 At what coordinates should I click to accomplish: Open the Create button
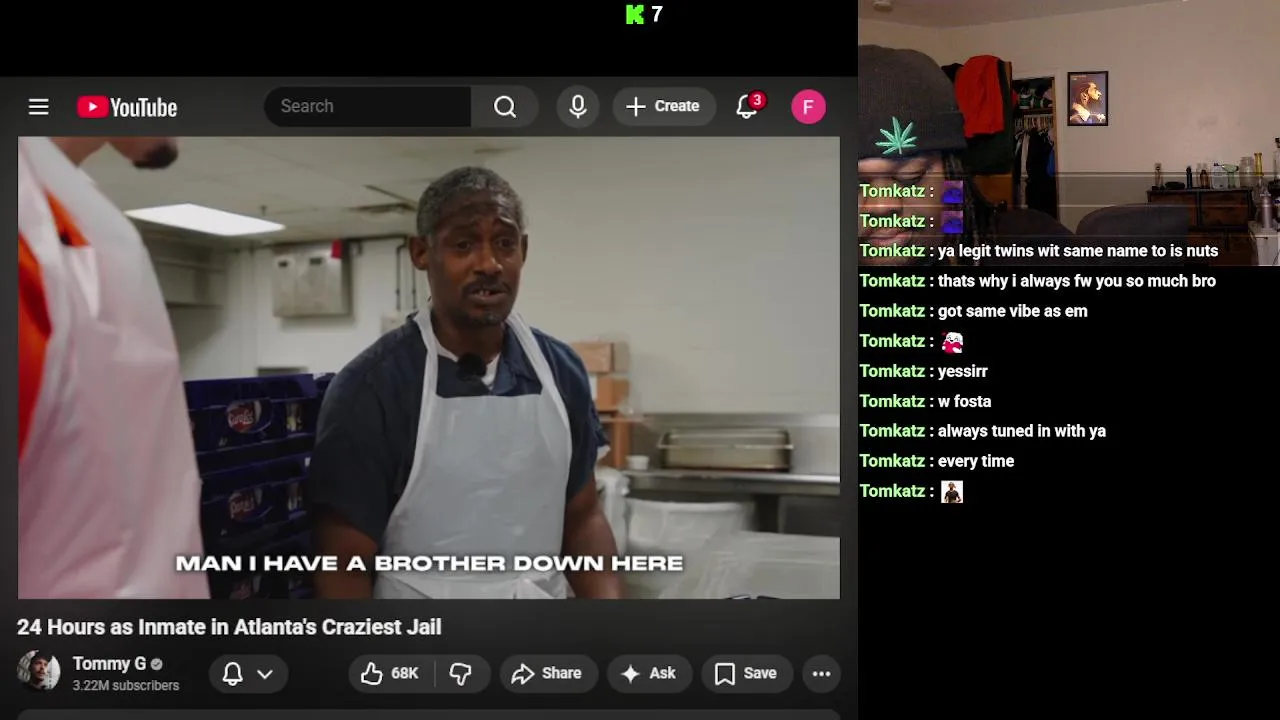(x=663, y=106)
